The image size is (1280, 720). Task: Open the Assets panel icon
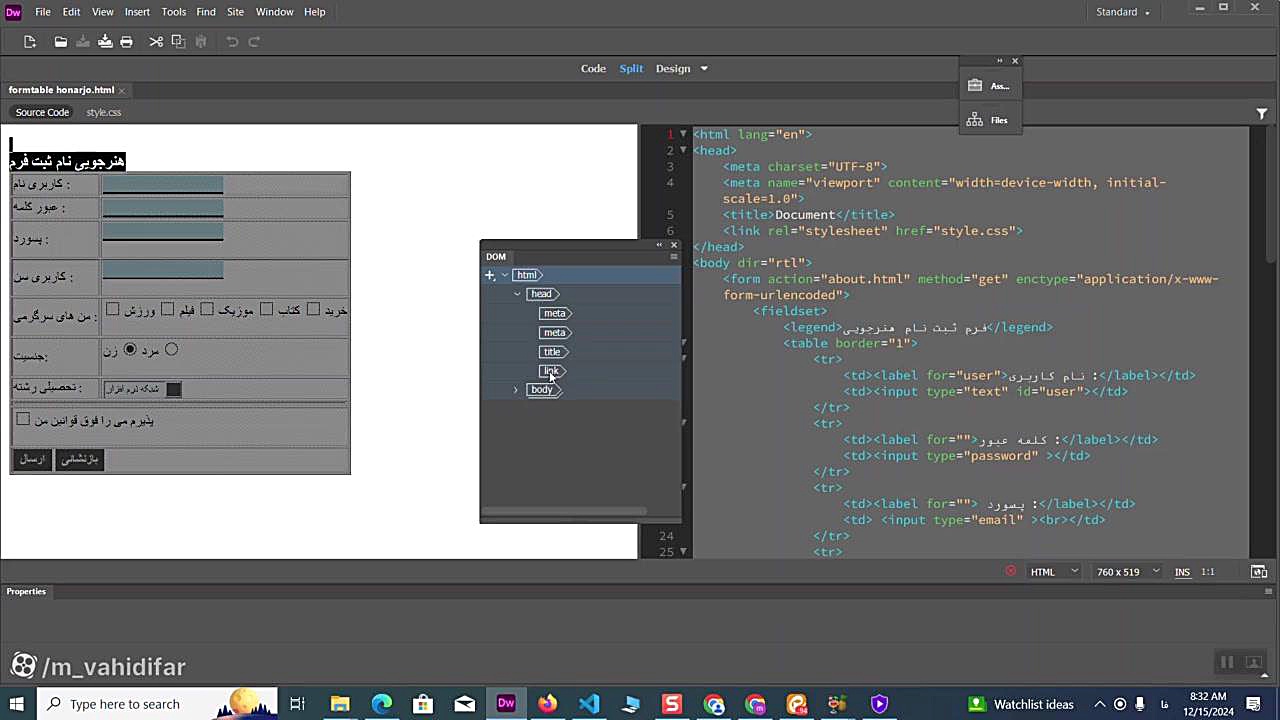tap(975, 86)
